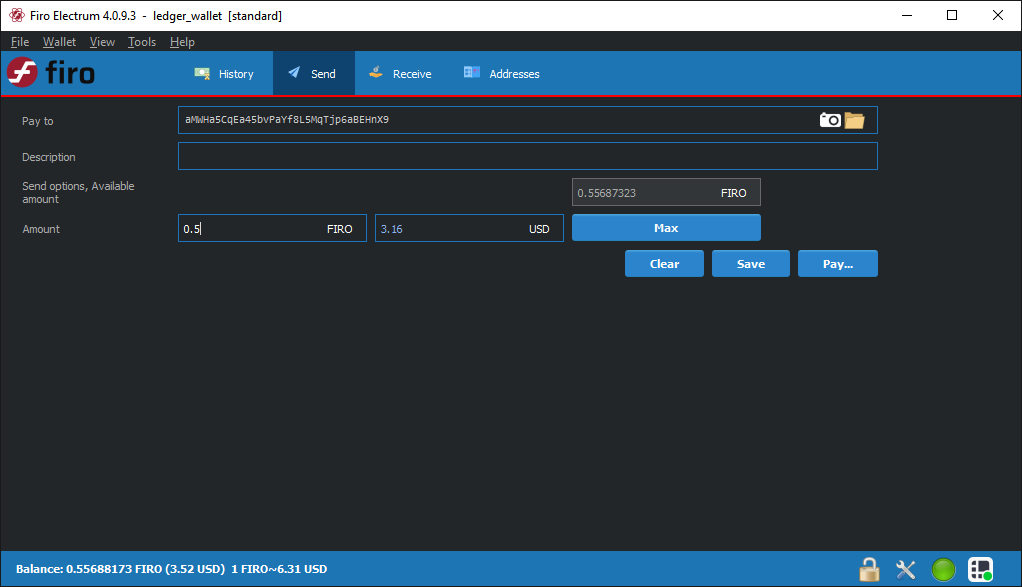
Task: Click the USD amount field
Action: click(469, 229)
